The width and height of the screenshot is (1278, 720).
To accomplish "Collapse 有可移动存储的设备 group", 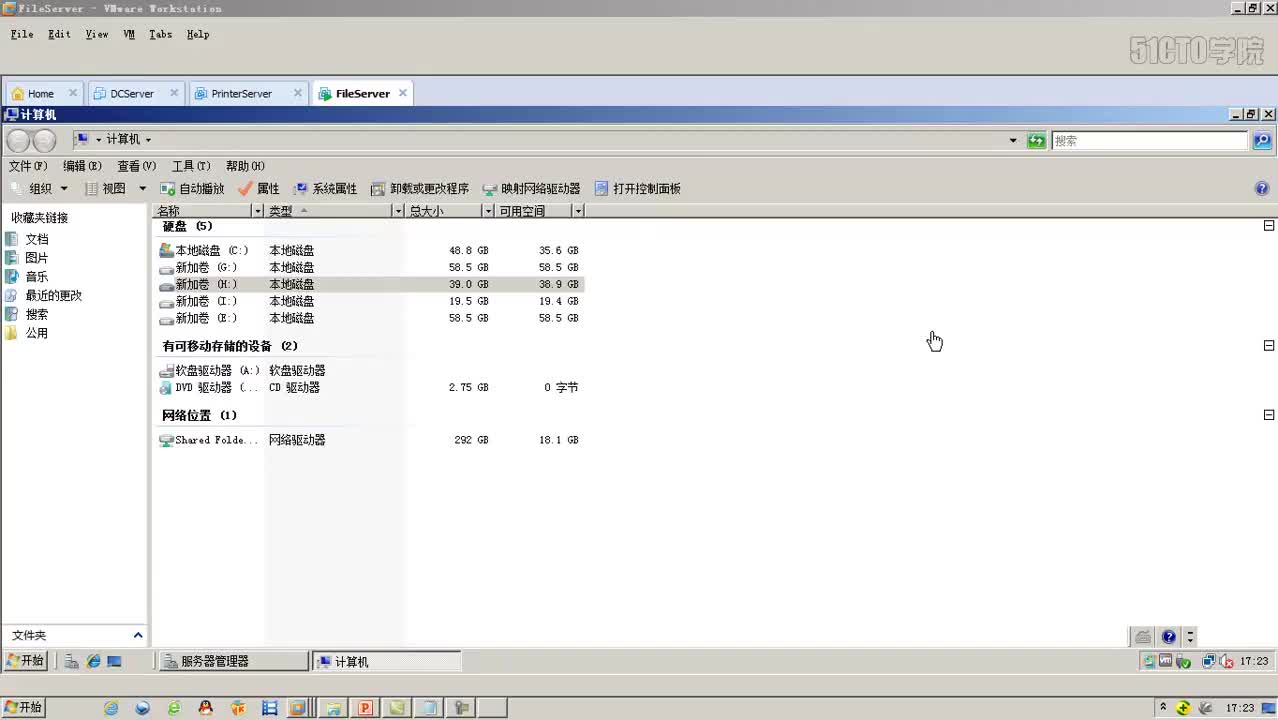I will tap(1269, 346).
